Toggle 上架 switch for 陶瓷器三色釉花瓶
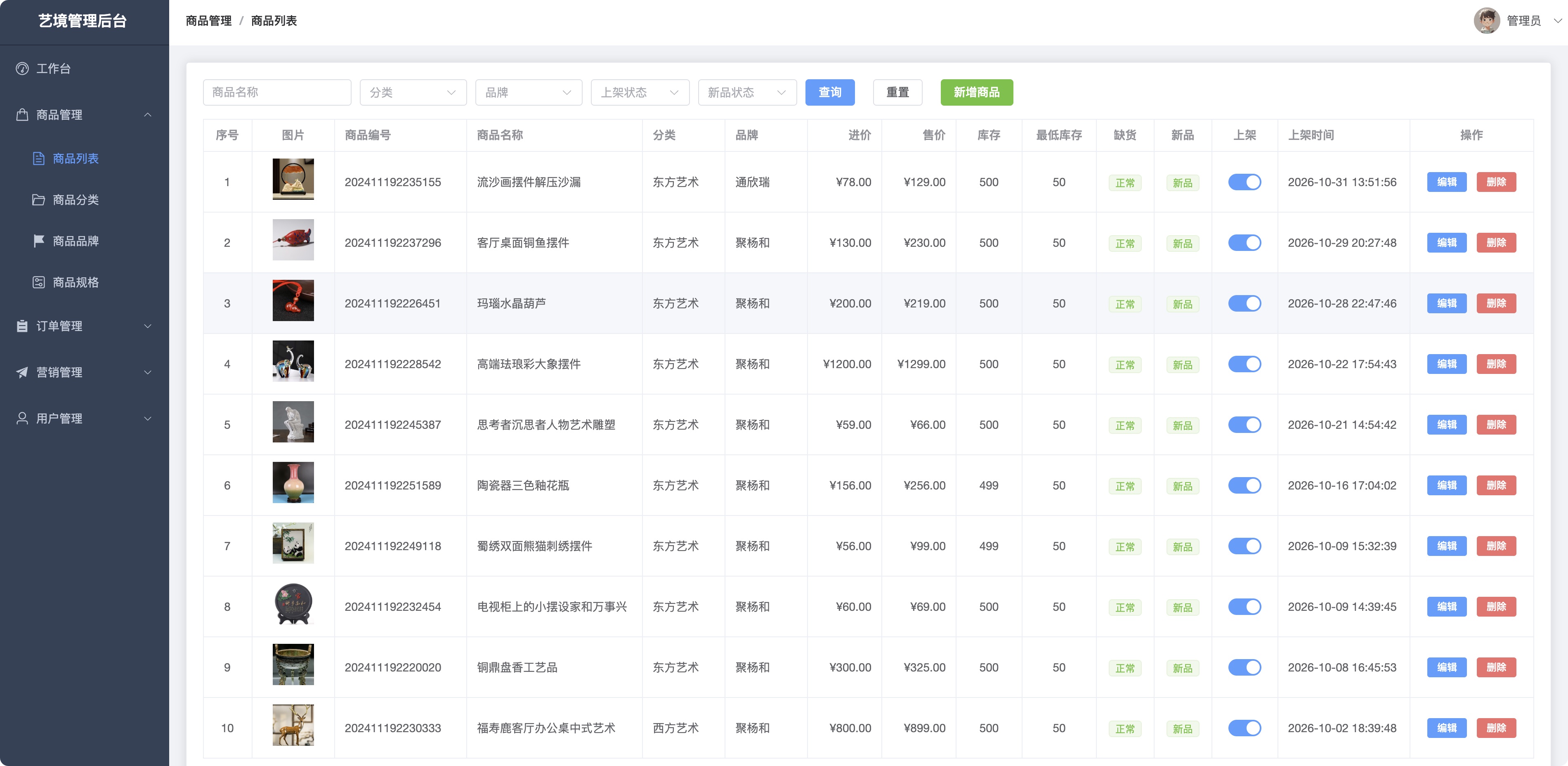 pyautogui.click(x=1244, y=485)
